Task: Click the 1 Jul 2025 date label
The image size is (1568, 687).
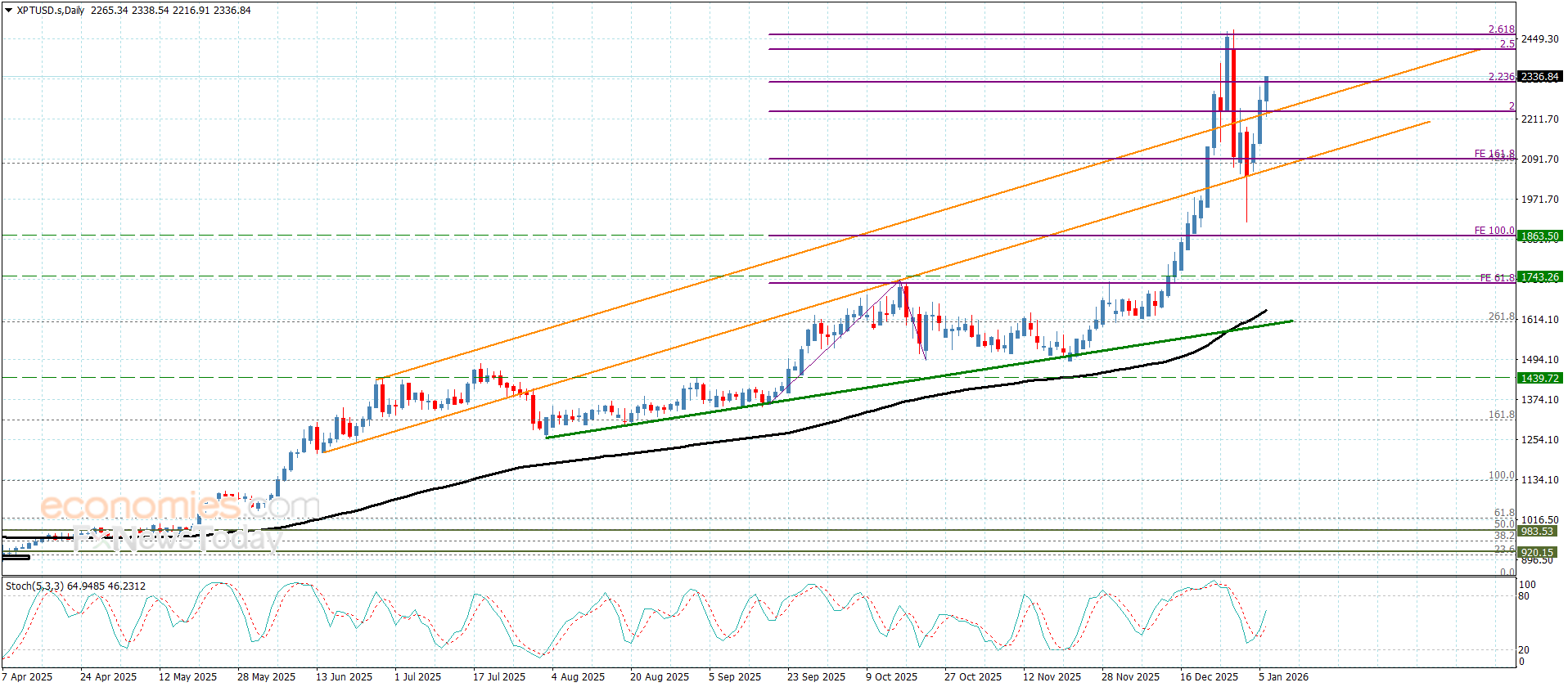Action: coord(417,676)
